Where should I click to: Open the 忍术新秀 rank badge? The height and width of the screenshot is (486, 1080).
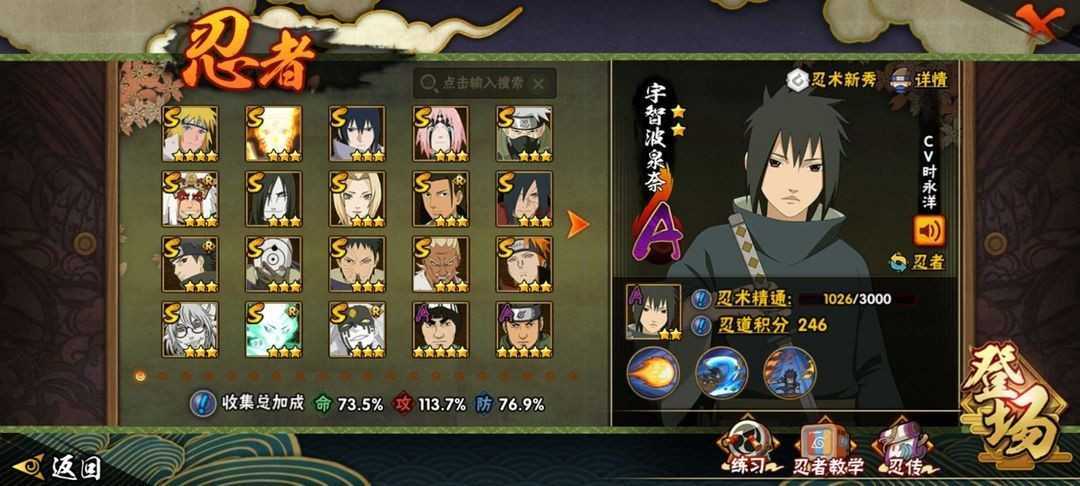tap(833, 79)
